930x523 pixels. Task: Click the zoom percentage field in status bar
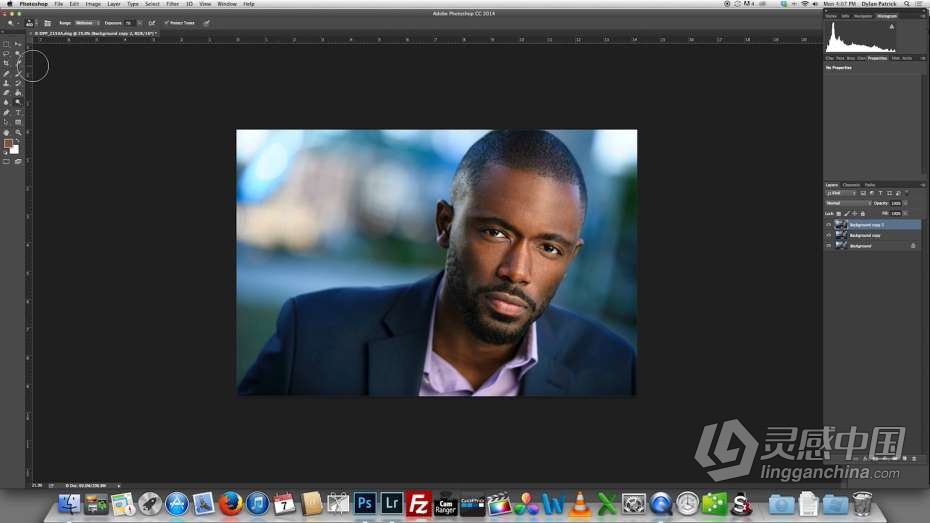pyautogui.click(x=37, y=485)
